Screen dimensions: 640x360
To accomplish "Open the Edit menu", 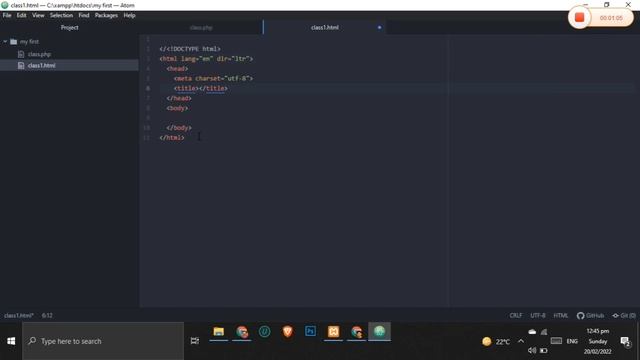I will click(22, 16).
